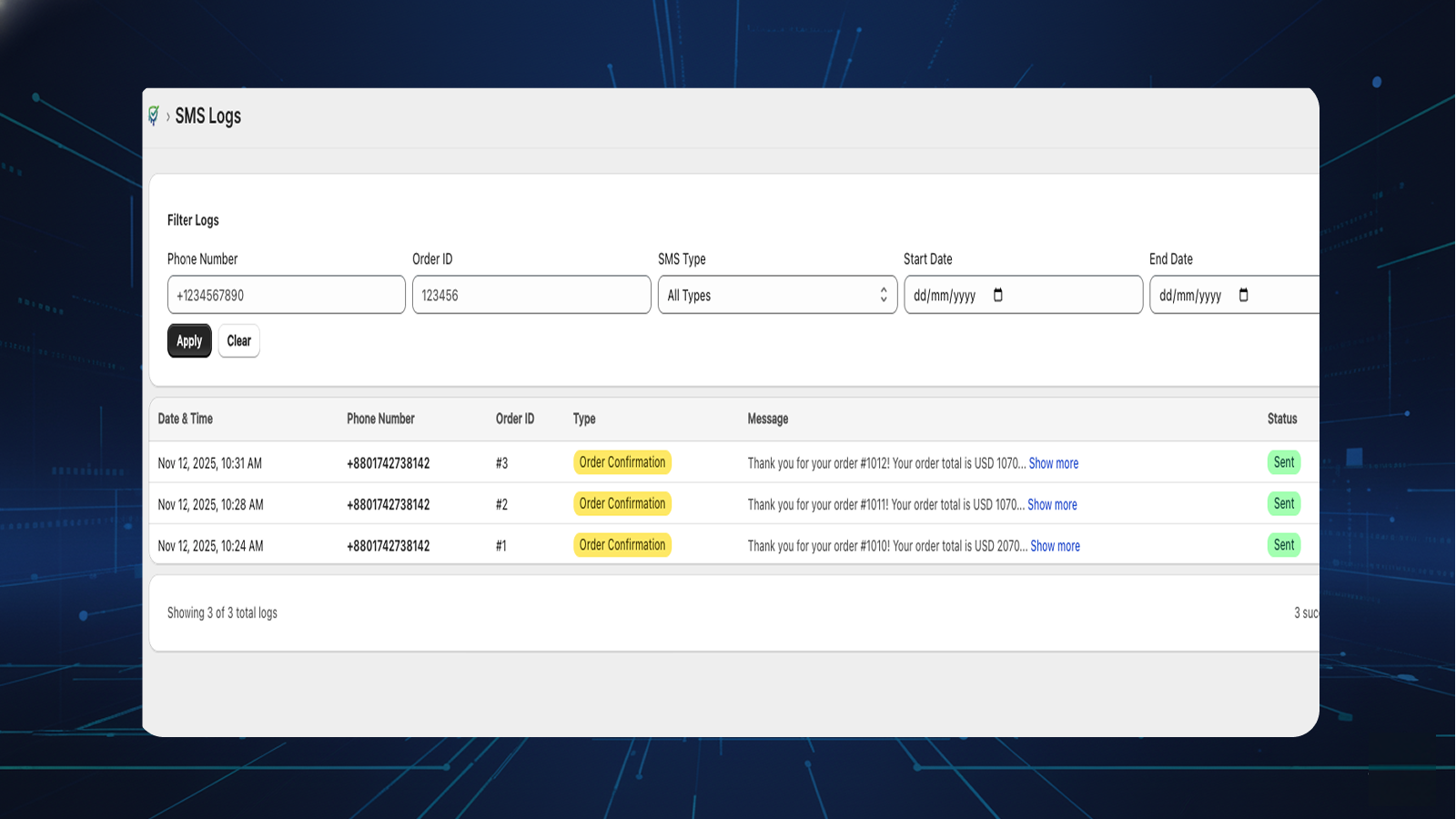The width and height of the screenshot is (1456, 819).
Task: Click the End Date dd/mm/yyyy field
Action: 1190,296
